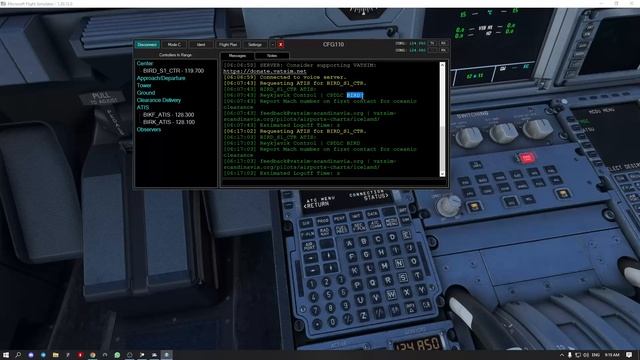Viewport: 640px width, 360px height.
Task: Click MCDU PERF page key
Action: click(x=340, y=218)
